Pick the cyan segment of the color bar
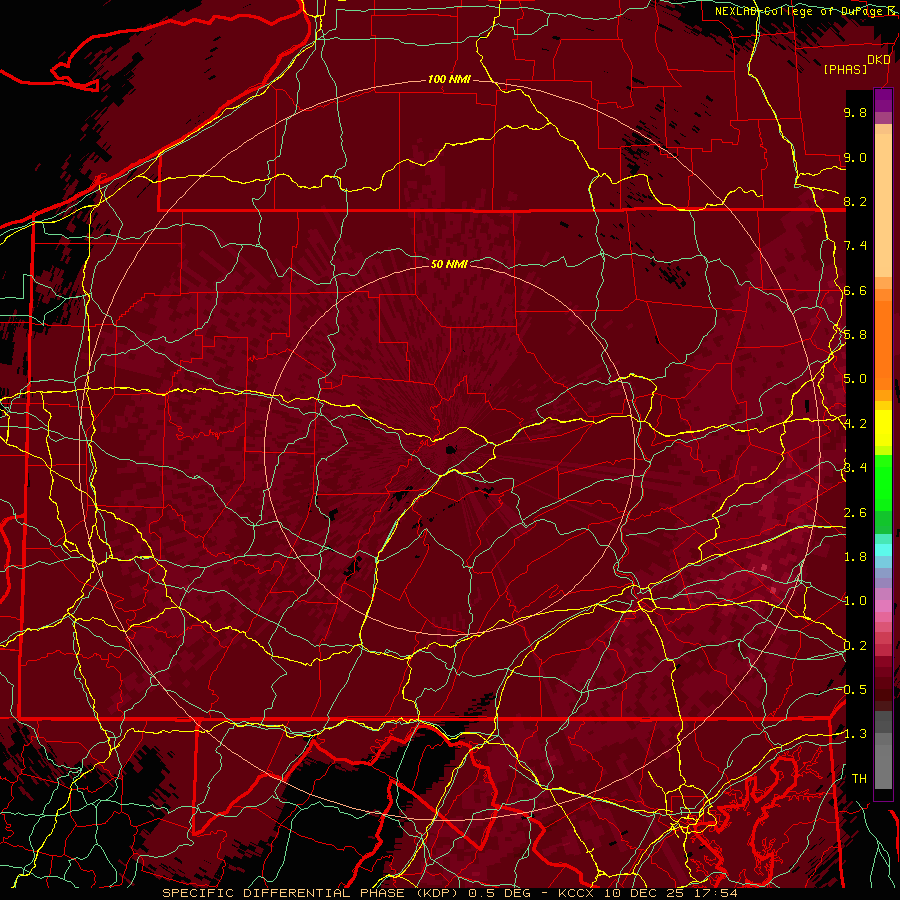Viewport: 900px width, 900px height. tap(883, 550)
